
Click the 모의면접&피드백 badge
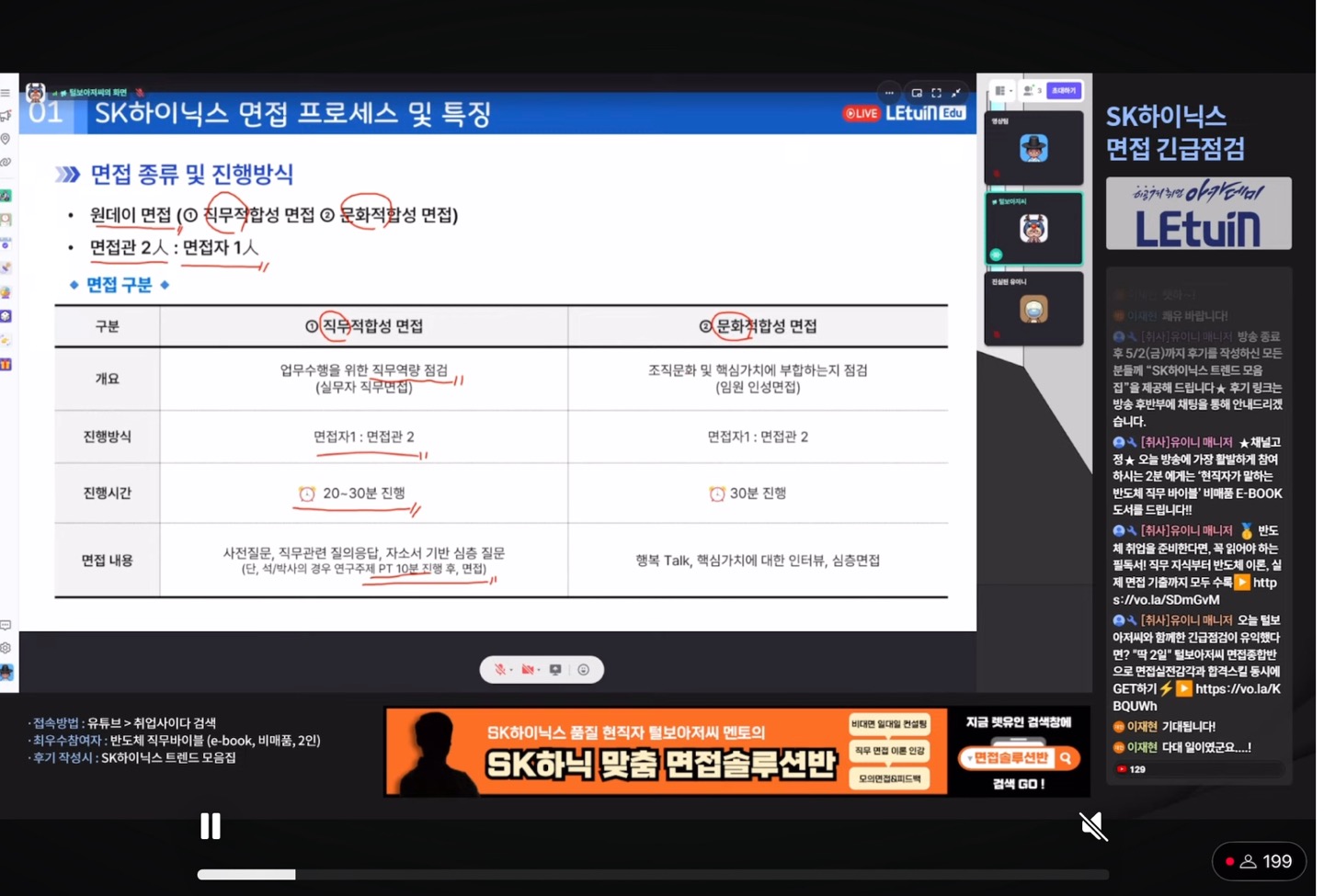[889, 778]
